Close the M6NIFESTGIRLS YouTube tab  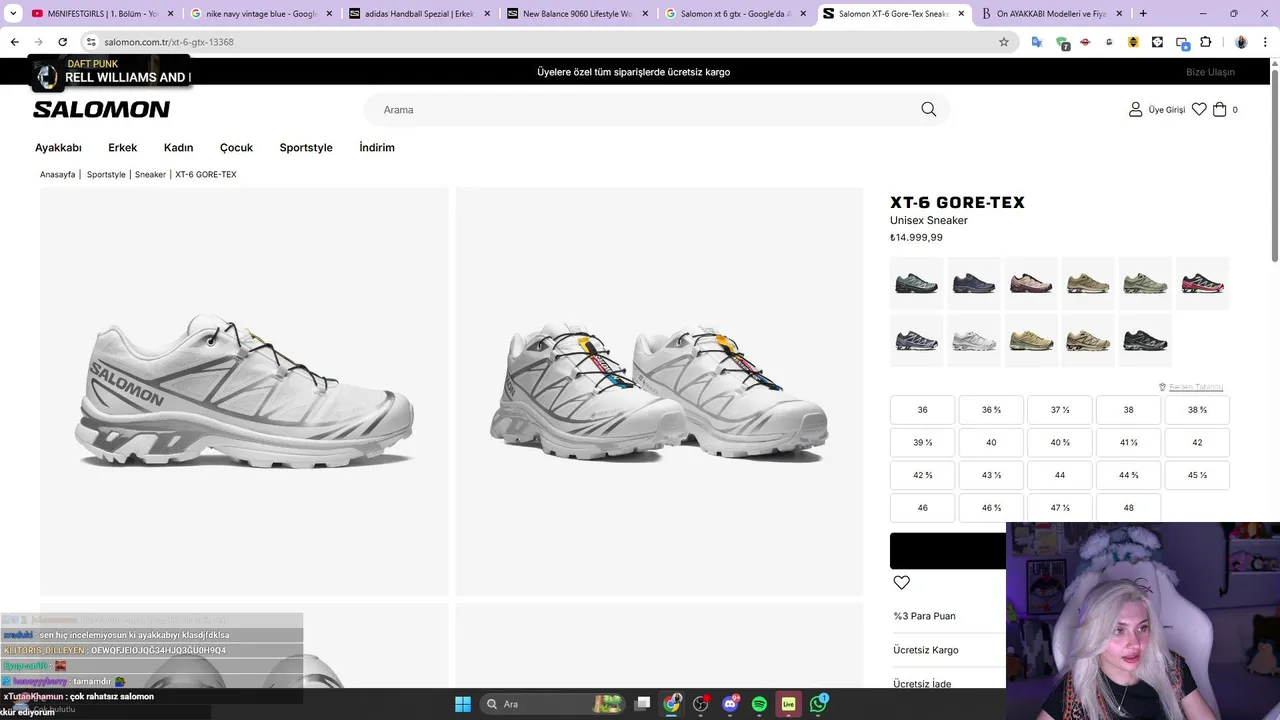tap(171, 14)
